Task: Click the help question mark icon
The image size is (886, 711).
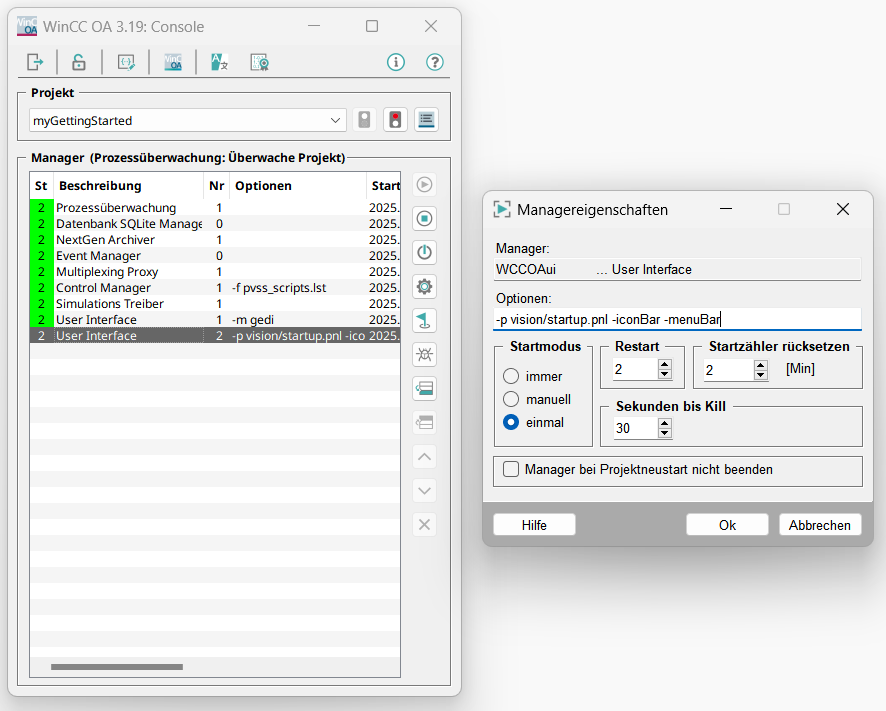Action: 434,62
